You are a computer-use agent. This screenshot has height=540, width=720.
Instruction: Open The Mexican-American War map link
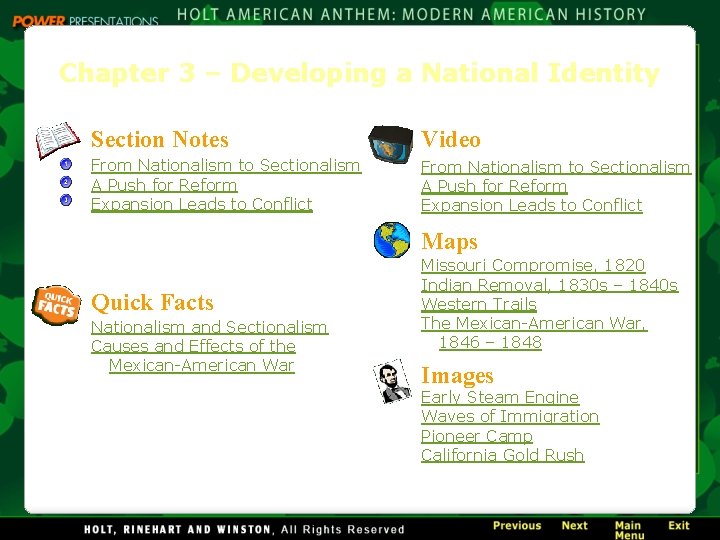tap(534, 332)
